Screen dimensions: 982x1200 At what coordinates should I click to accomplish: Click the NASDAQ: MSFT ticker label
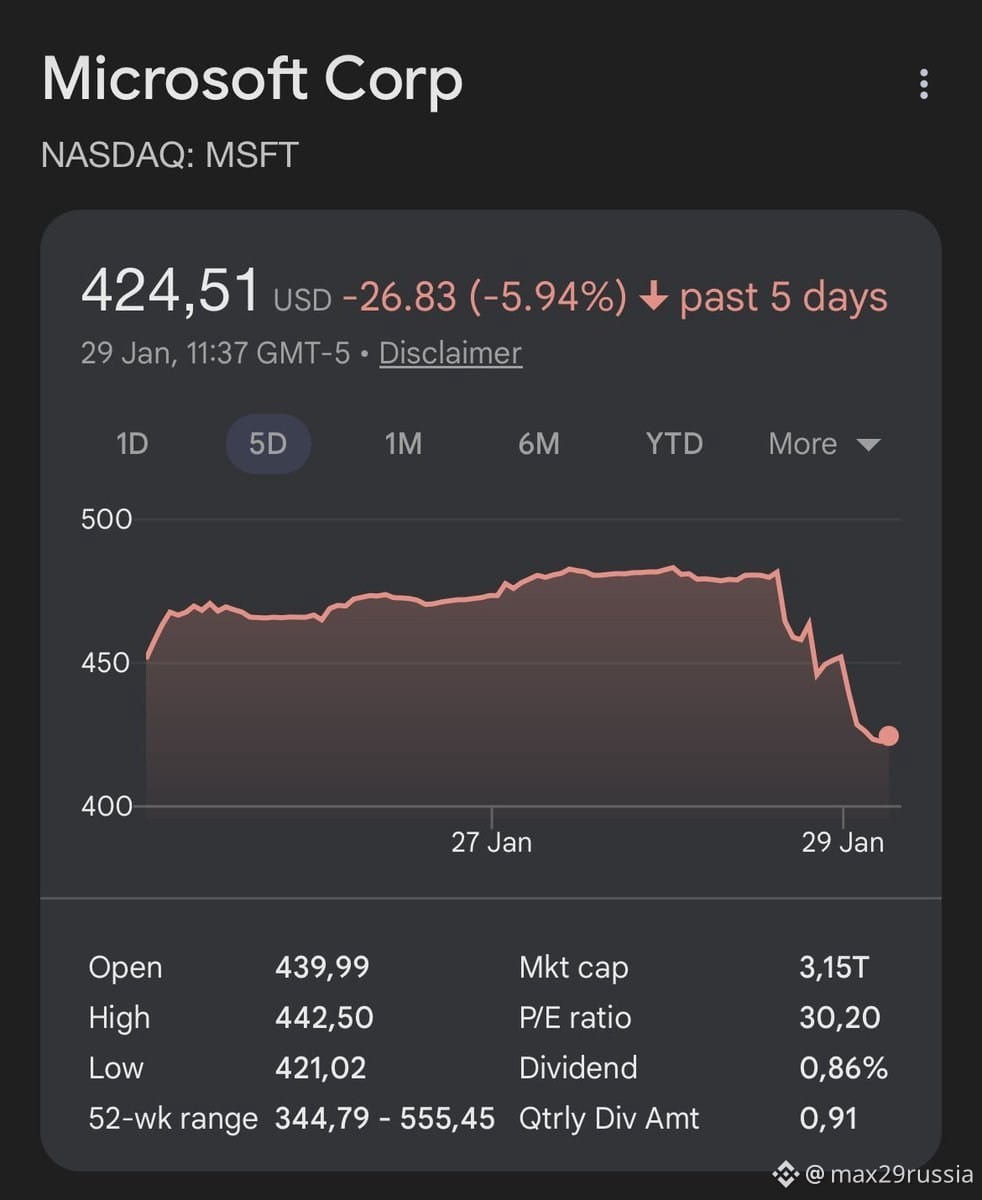pyautogui.click(x=170, y=156)
